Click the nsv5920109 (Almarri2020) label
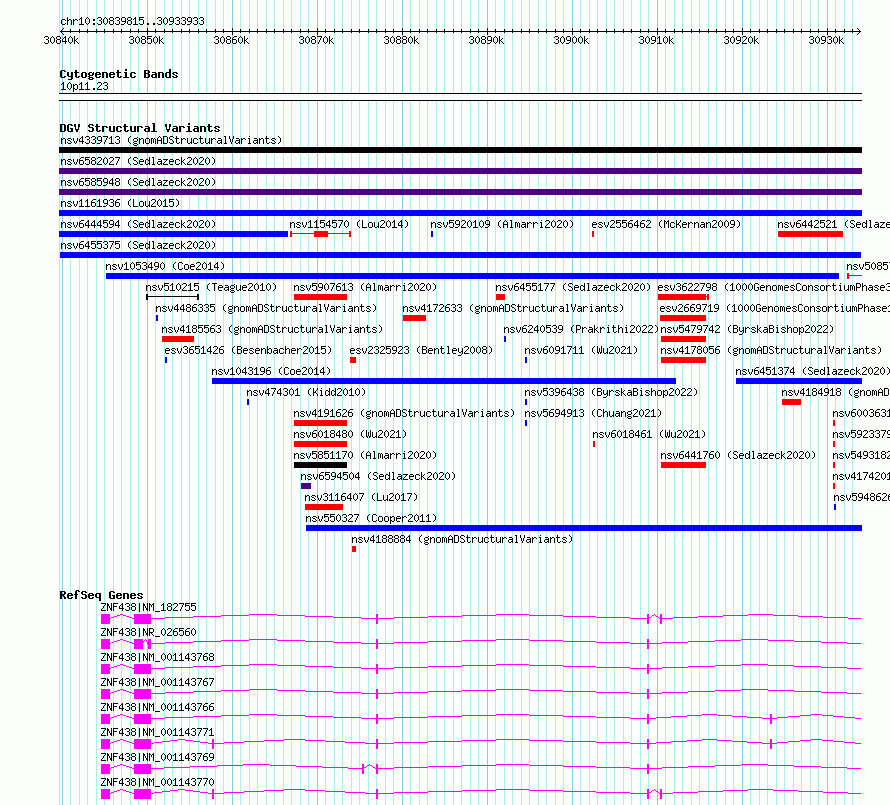 click(502, 224)
